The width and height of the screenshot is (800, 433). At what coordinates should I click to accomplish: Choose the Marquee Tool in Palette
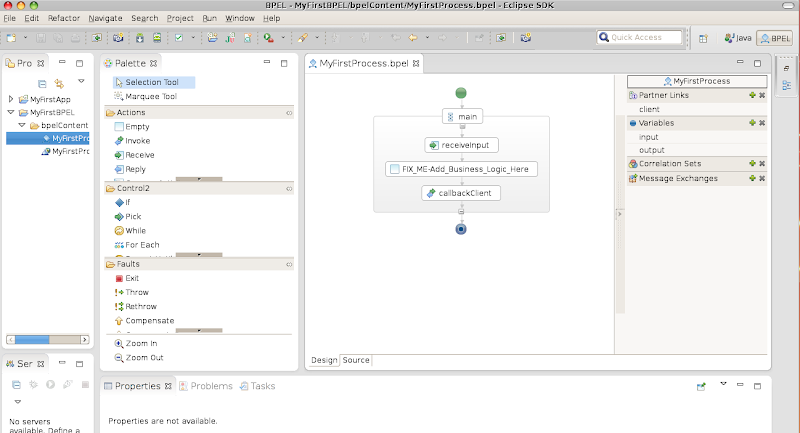pyautogui.click(x=145, y=96)
